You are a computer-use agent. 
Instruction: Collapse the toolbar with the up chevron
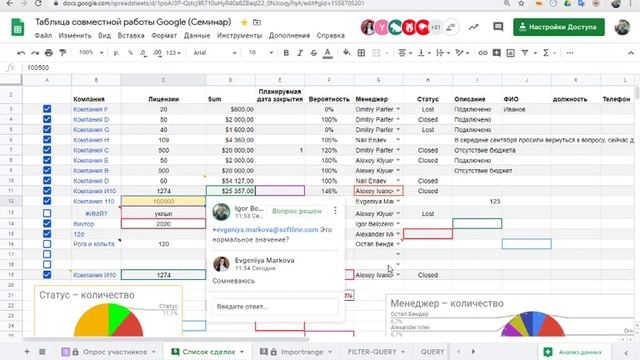click(x=631, y=53)
